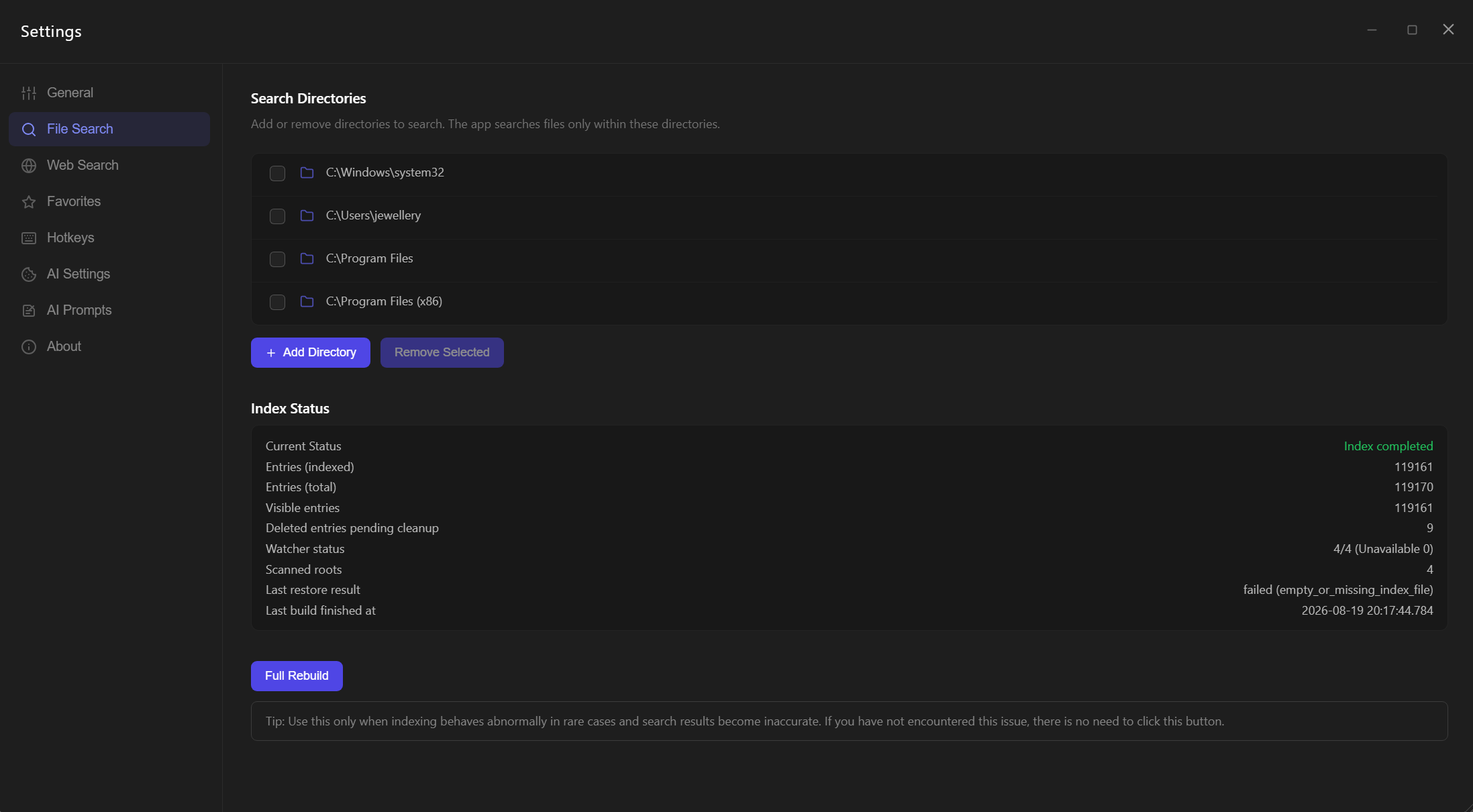
Task: Click the C:\Program Files (x86) path text
Action: pyautogui.click(x=384, y=301)
